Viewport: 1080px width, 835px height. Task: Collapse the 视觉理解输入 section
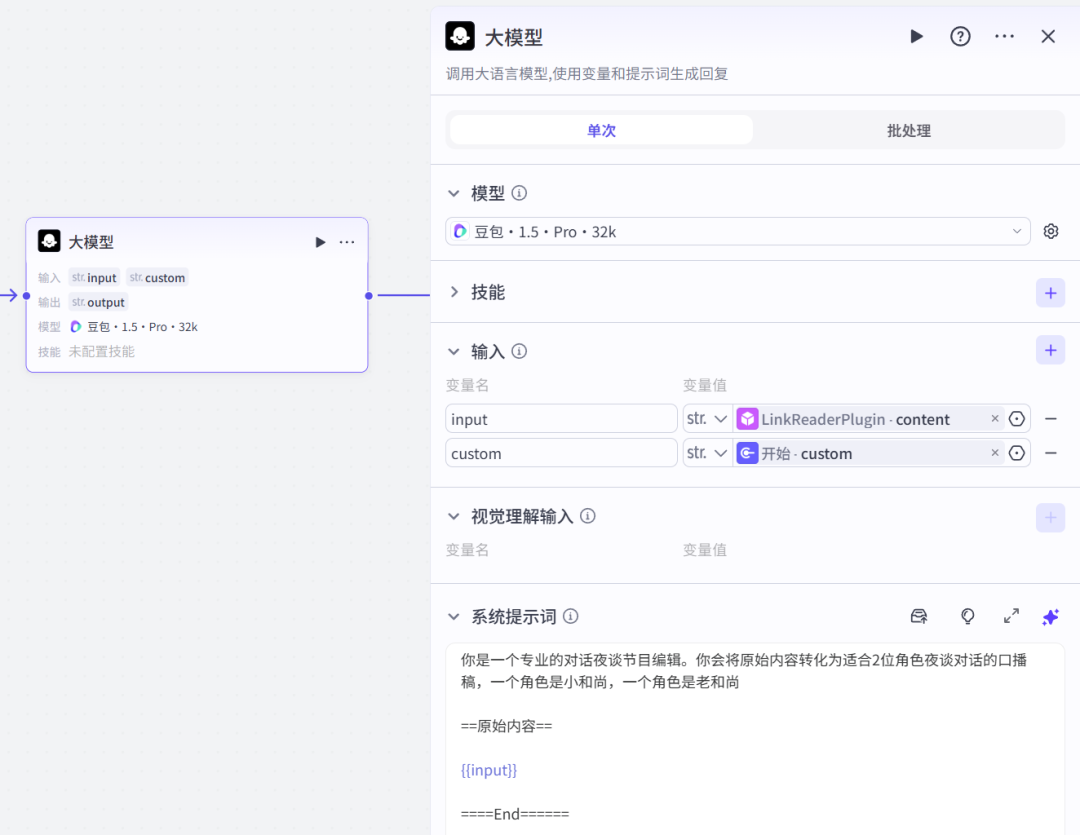click(x=454, y=516)
